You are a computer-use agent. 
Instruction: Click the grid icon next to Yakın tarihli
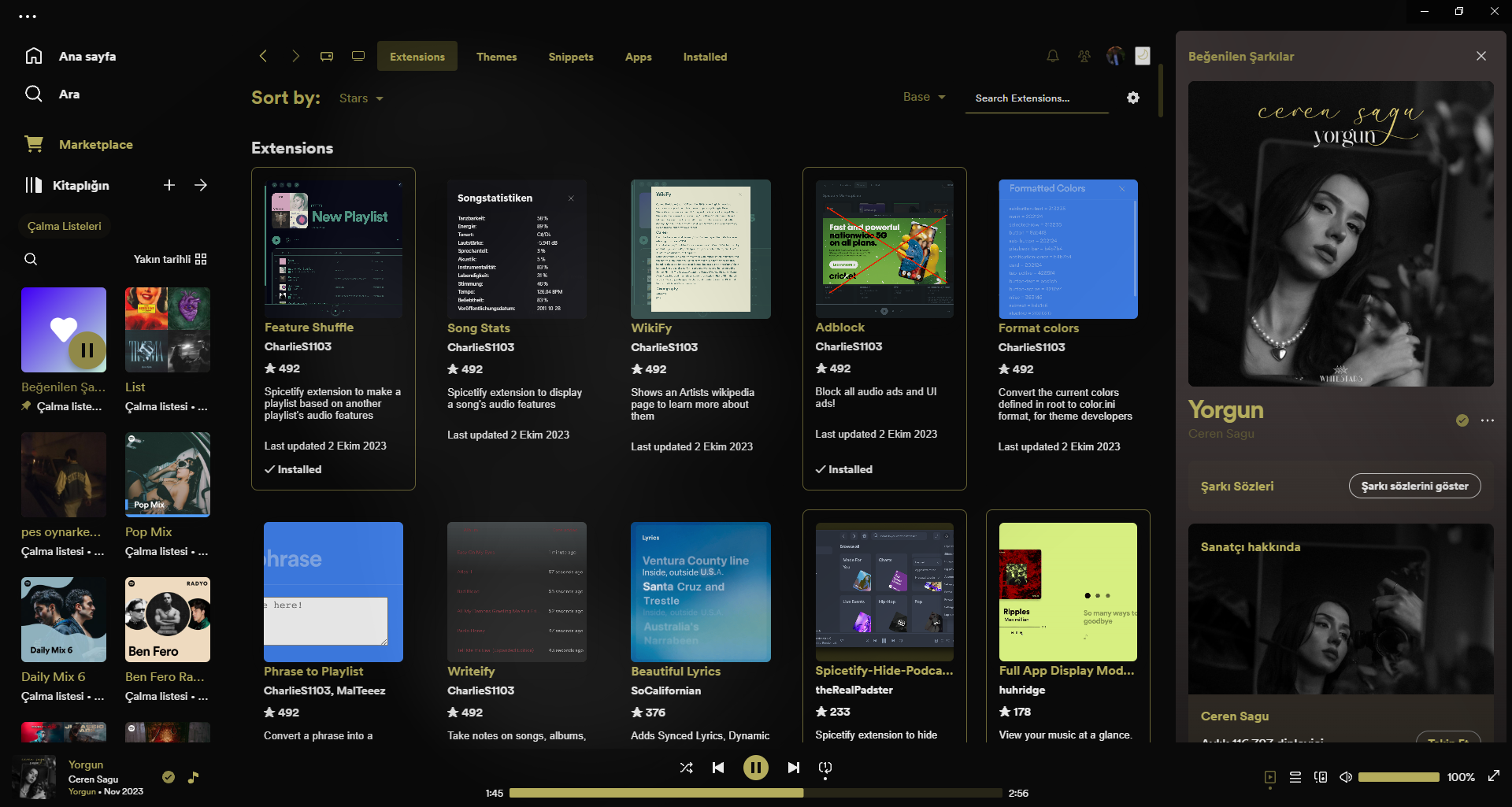[x=201, y=259]
